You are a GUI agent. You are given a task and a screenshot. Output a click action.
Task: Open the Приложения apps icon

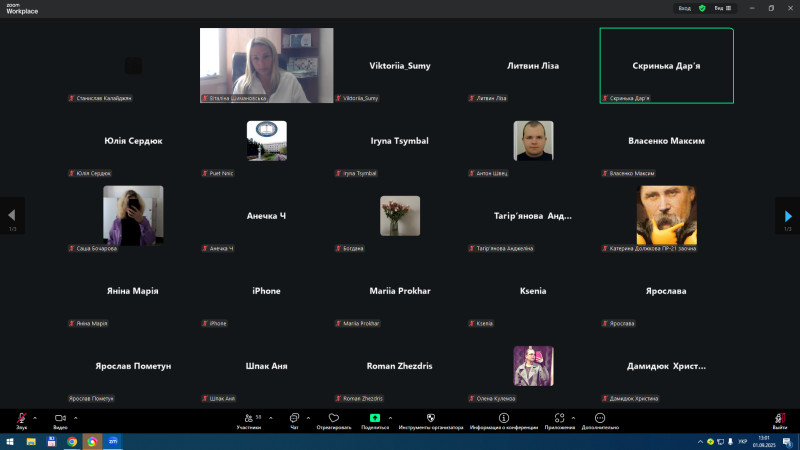560,418
